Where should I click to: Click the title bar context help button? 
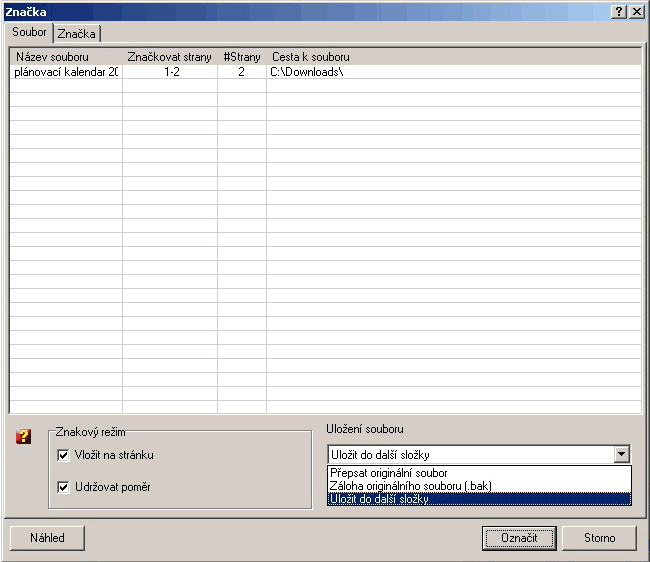tap(620, 10)
